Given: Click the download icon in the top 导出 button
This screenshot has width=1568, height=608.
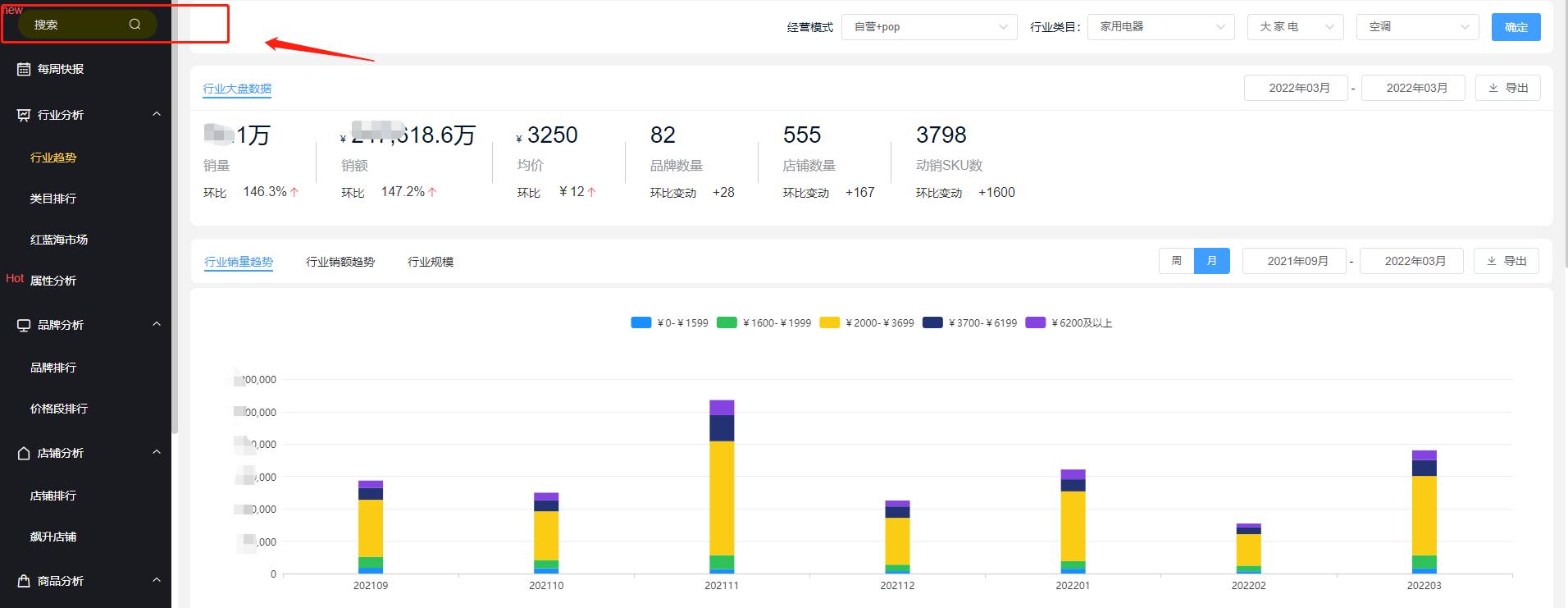Looking at the screenshot, I should click(x=1493, y=88).
